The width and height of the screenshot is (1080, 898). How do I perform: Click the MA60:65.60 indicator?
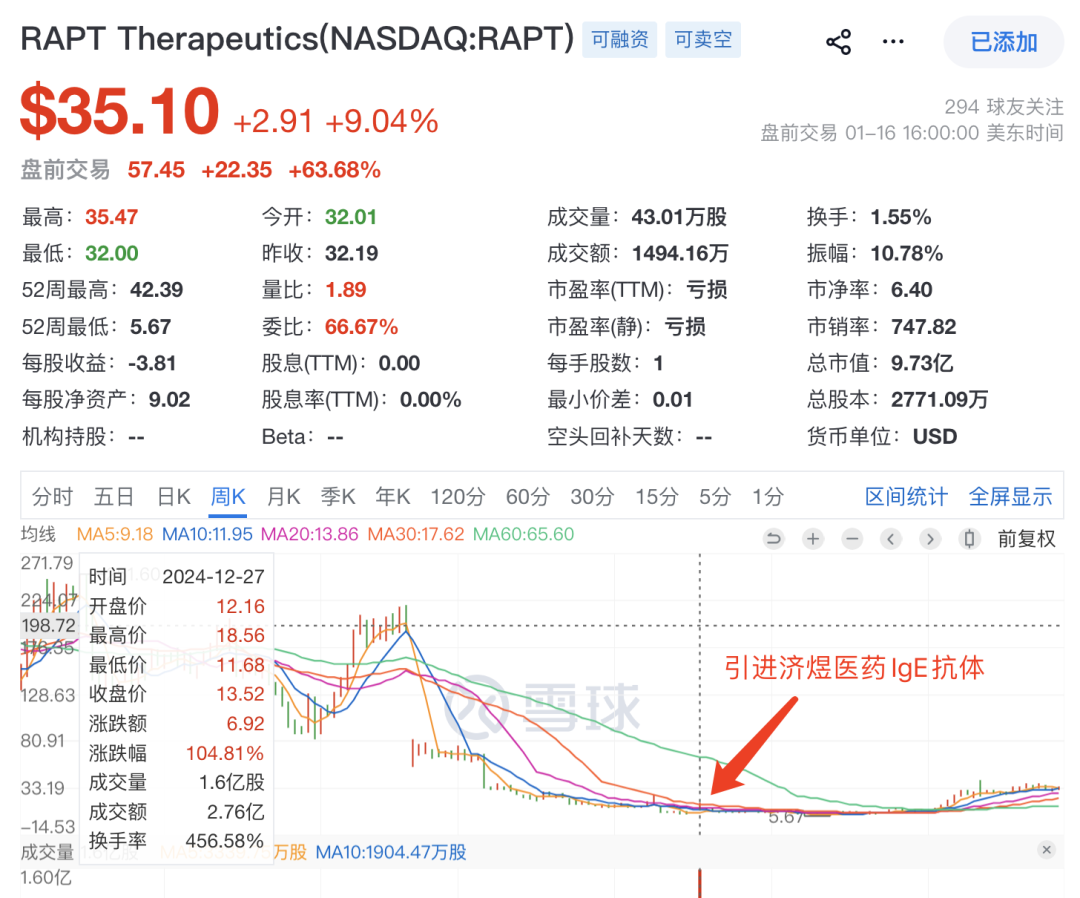523,534
